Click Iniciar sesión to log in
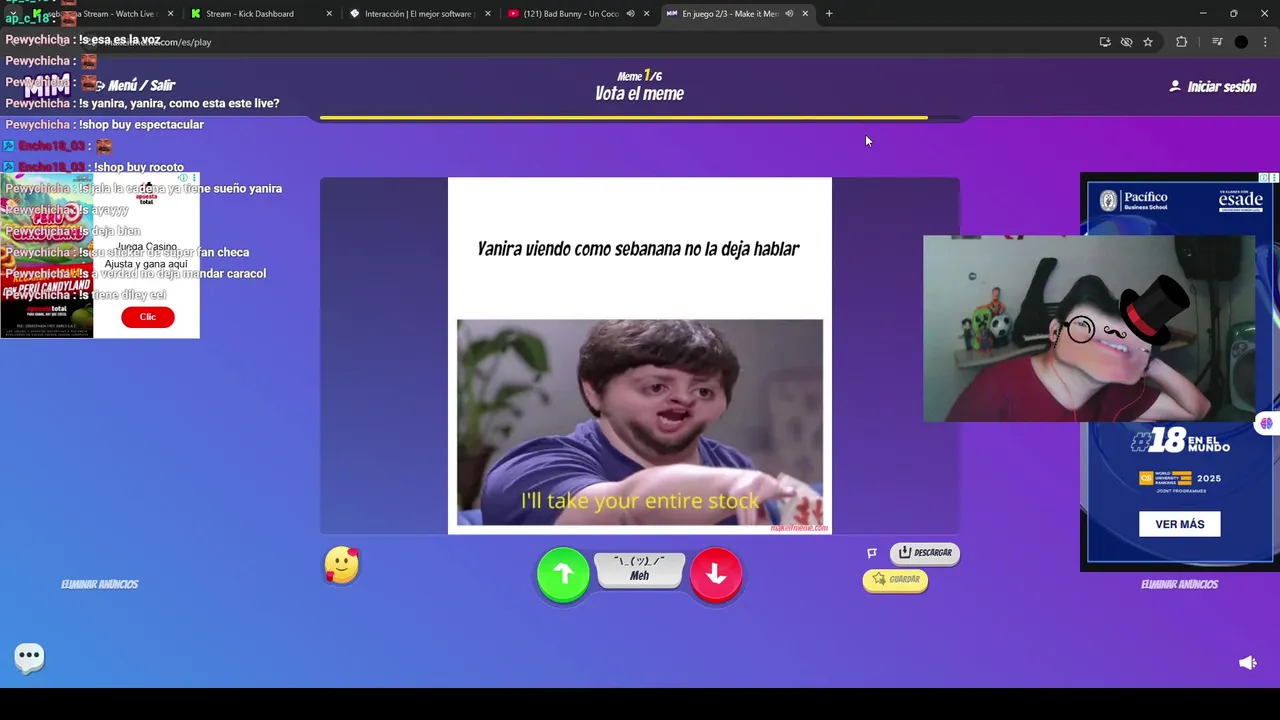The height and width of the screenshot is (720, 1280). [1213, 87]
